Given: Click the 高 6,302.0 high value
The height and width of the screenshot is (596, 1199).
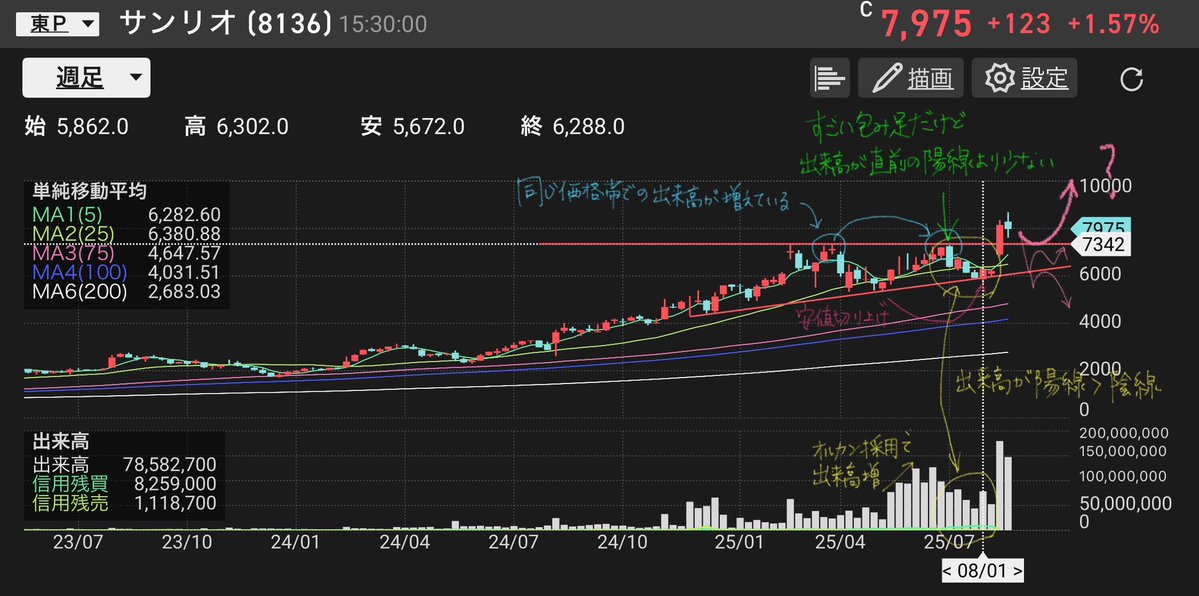Looking at the screenshot, I should [x=236, y=126].
